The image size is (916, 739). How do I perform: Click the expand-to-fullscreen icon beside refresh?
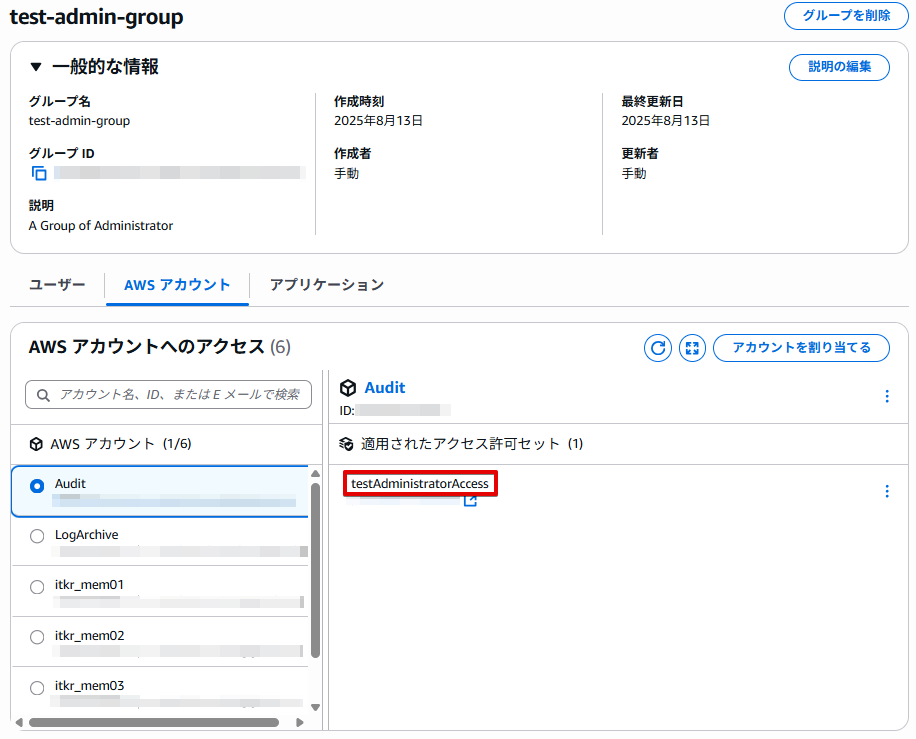pyautogui.click(x=692, y=348)
